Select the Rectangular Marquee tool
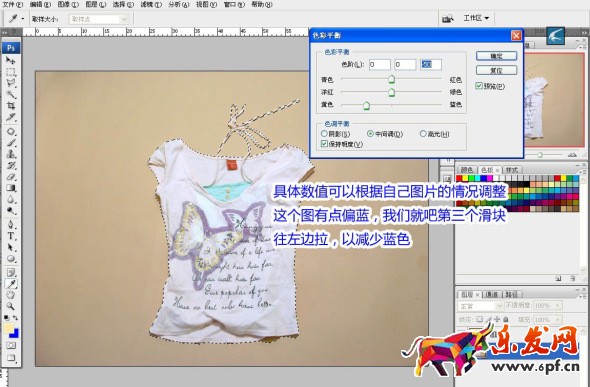The height and width of the screenshot is (387, 590). pyautogui.click(x=11, y=72)
